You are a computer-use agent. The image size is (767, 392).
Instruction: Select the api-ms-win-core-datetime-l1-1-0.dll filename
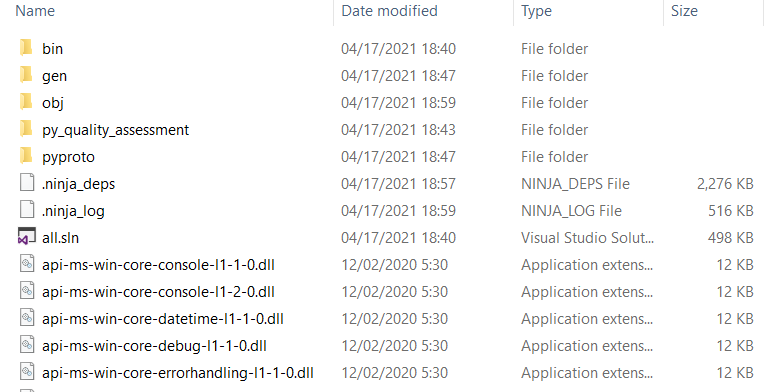[x=163, y=319]
